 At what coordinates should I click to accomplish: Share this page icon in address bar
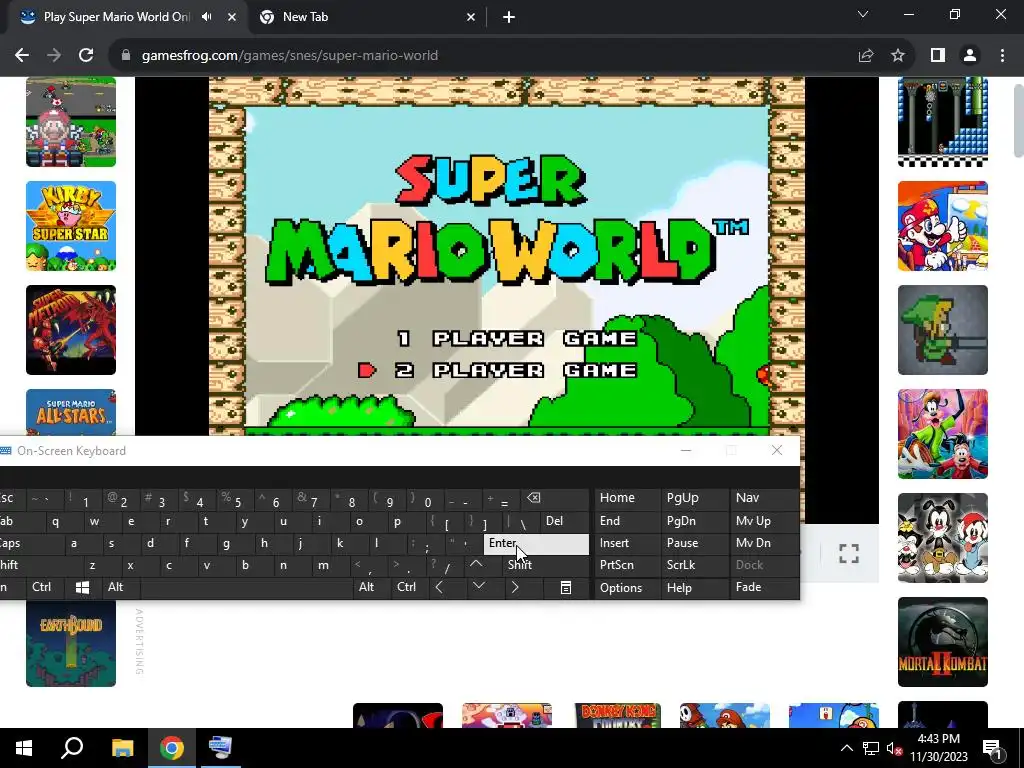[x=866, y=56]
